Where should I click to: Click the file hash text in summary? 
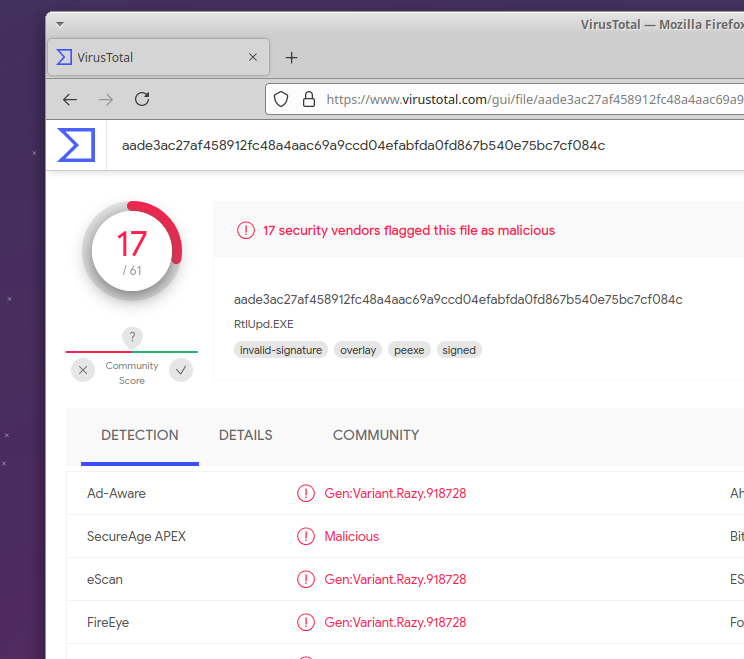(458, 300)
